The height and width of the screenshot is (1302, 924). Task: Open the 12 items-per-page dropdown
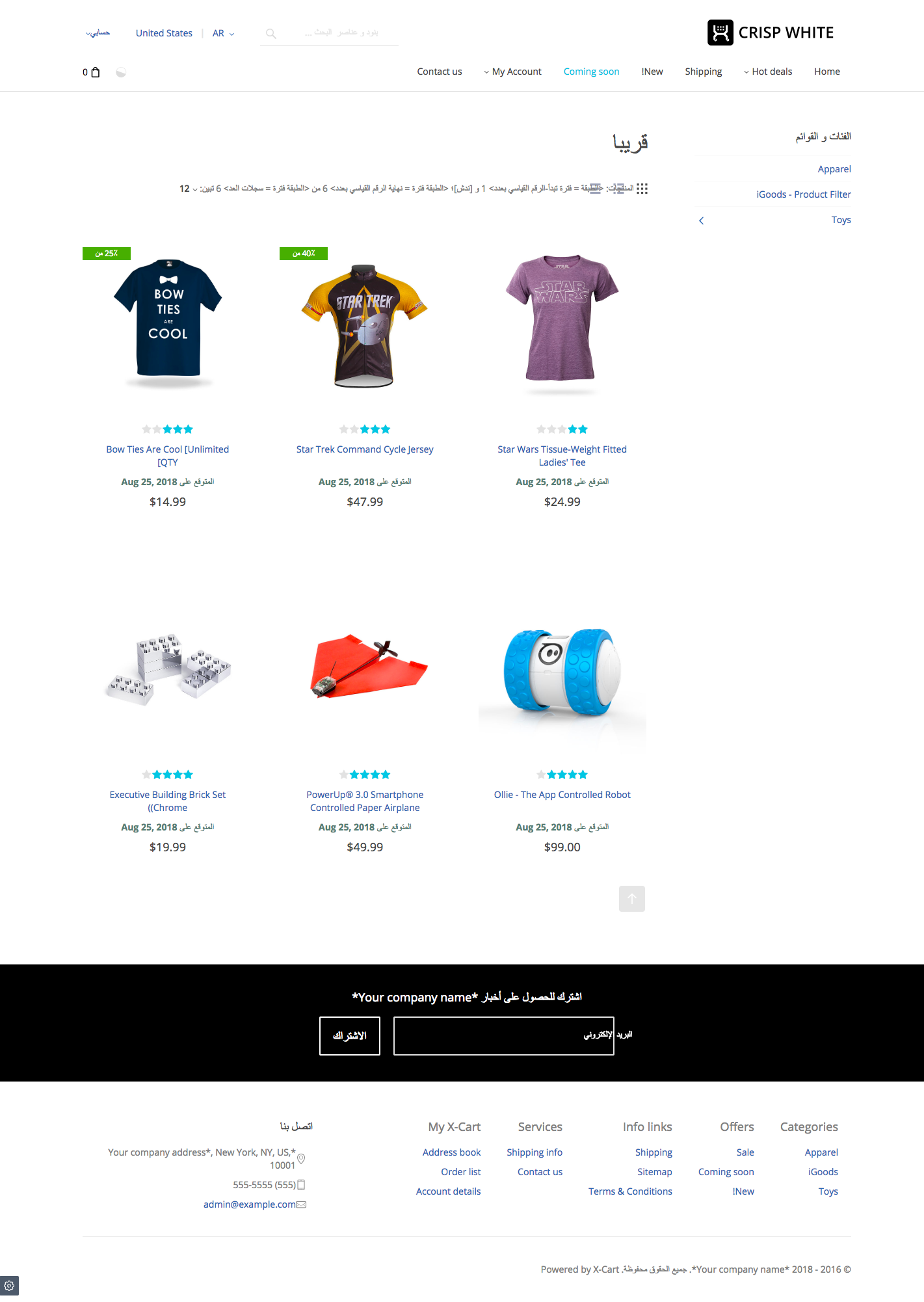189,189
